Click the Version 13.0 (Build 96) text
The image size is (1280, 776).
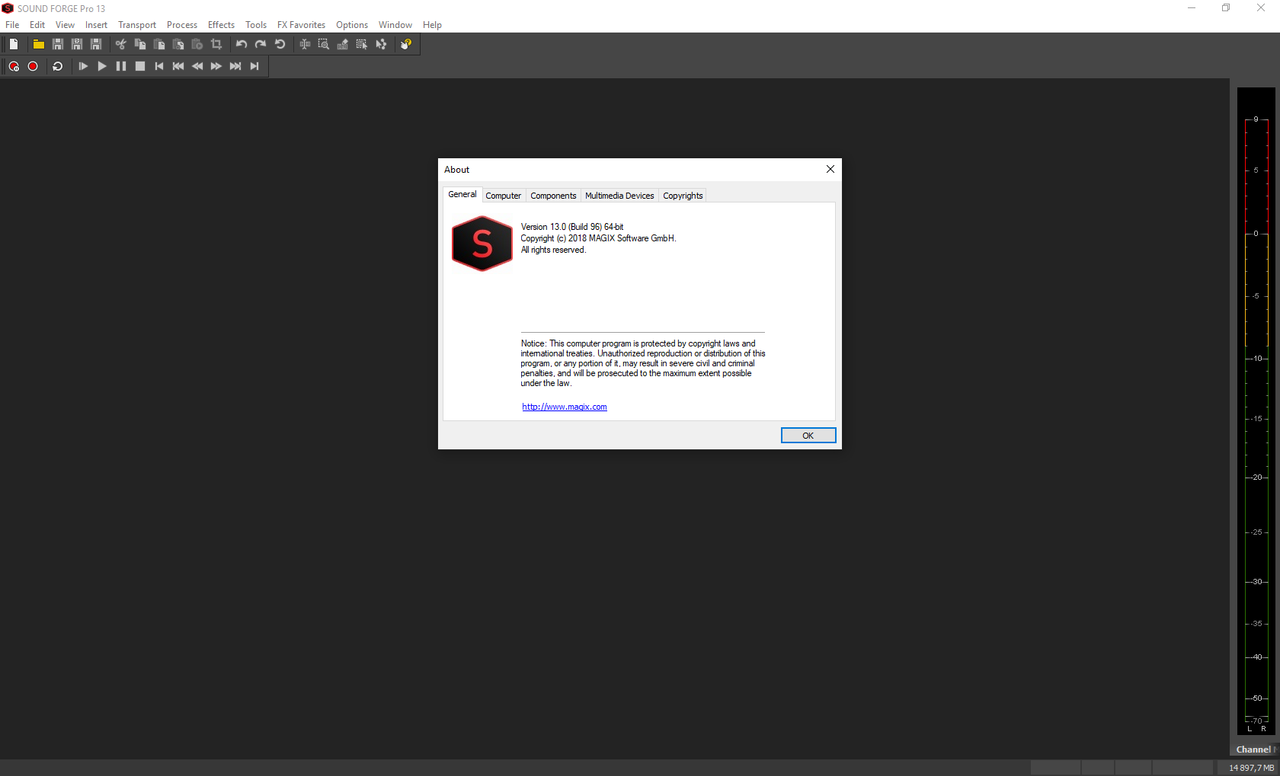click(x=572, y=227)
